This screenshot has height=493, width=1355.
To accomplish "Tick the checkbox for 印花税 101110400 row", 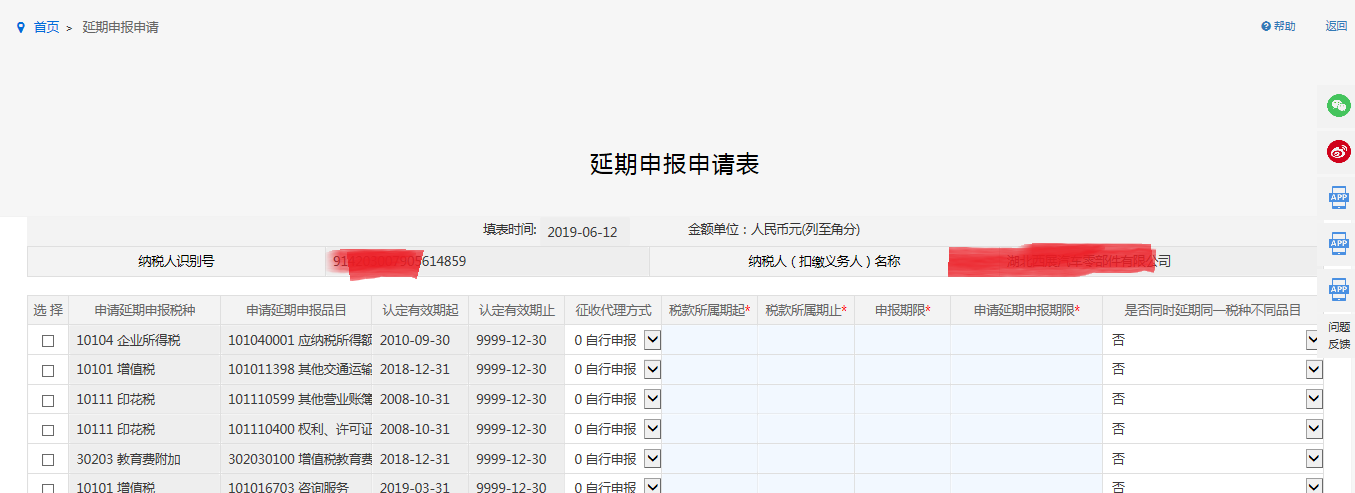I will pyautogui.click(x=47, y=431).
